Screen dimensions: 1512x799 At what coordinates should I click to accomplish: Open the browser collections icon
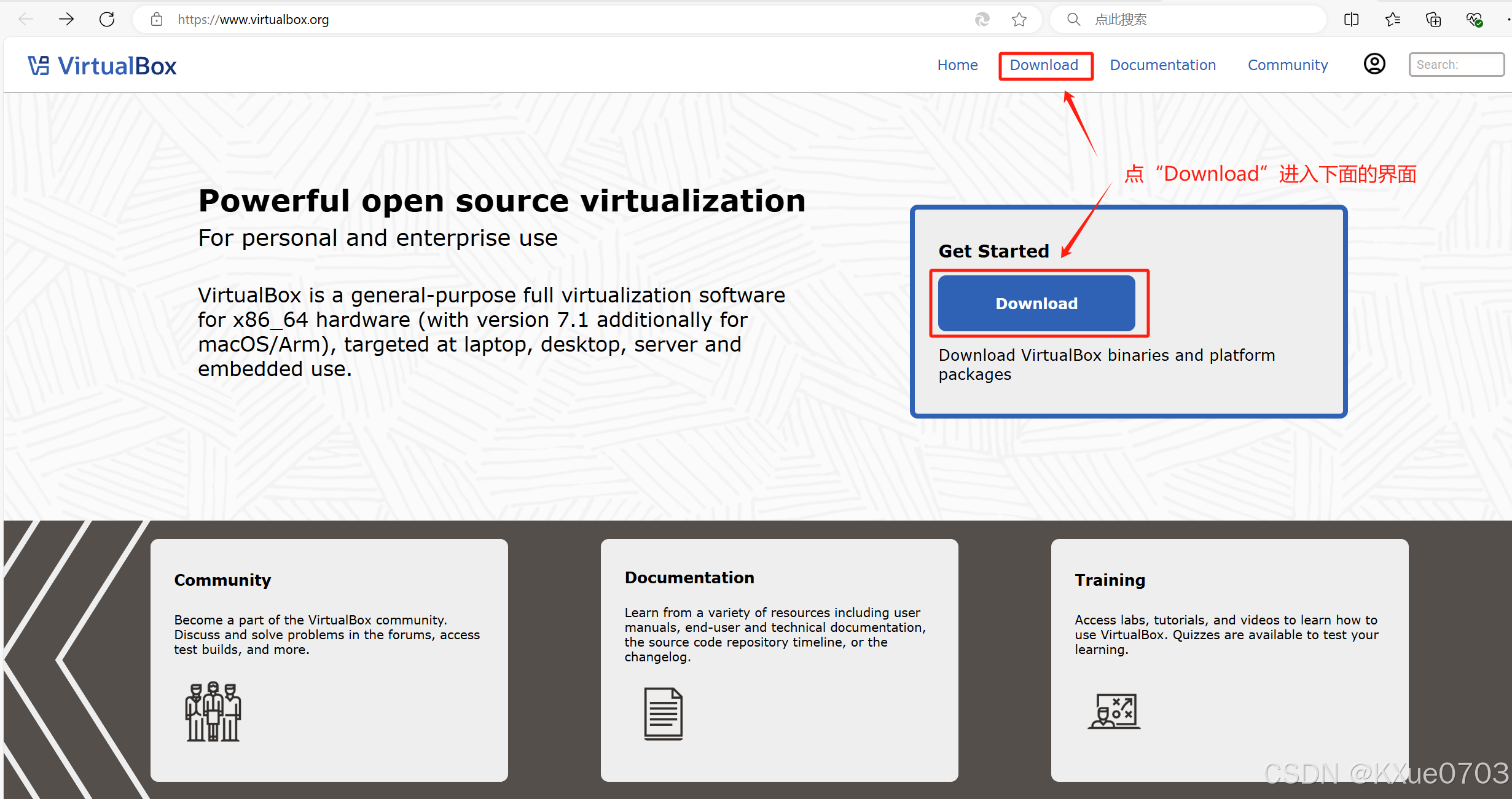pos(1433,20)
